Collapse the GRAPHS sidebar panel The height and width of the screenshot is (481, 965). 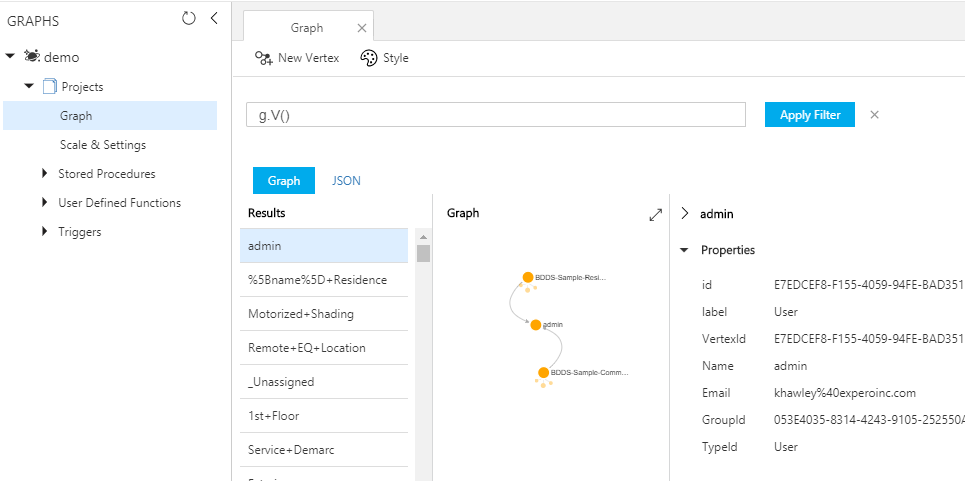pyautogui.click(x=214, y=18)
